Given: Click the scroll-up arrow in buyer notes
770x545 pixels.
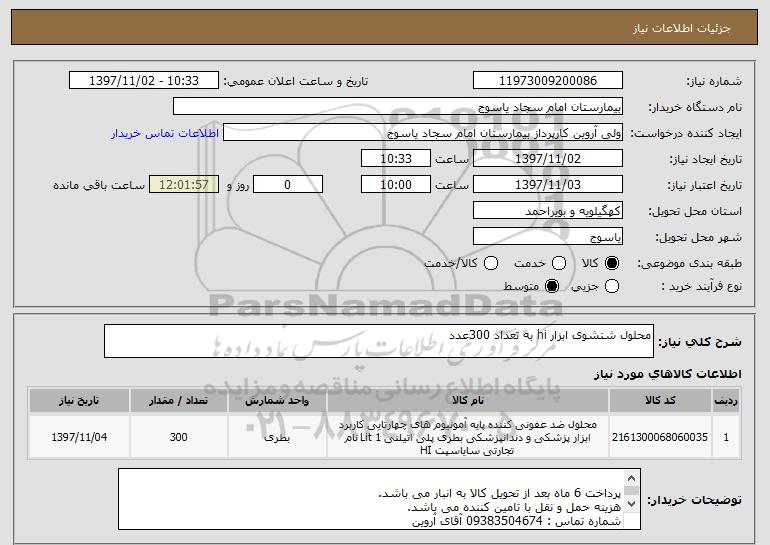Looking at the screenshot, I should [631, 478].
